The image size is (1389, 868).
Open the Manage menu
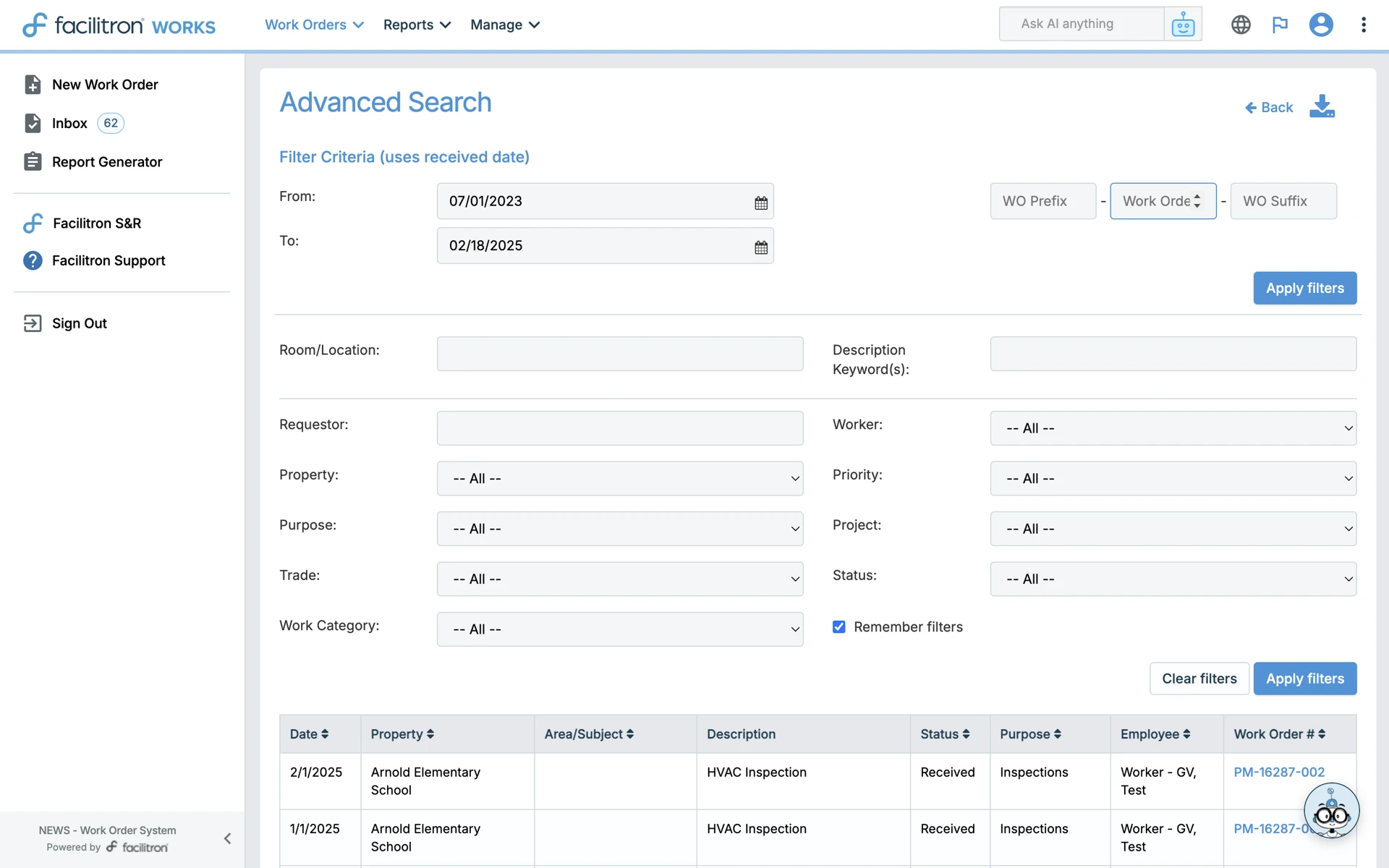coord(504,25)
